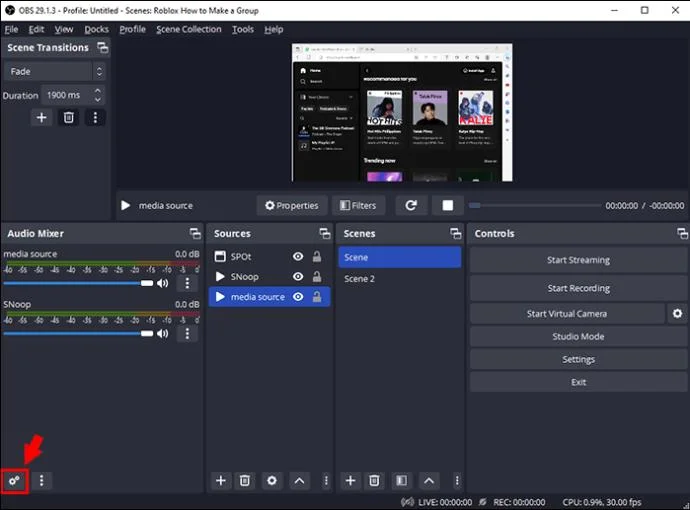
Task: Open Settings from Controls panel
Action: 578,359
